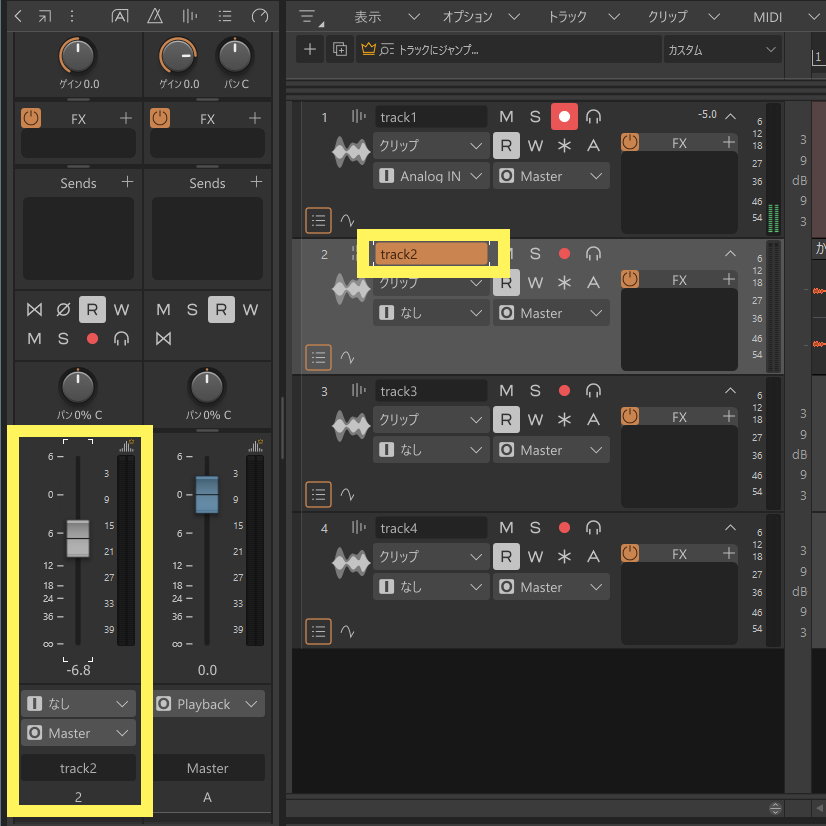
Task: Open the take lanes icon on track3
Action: tap(318, 494)
